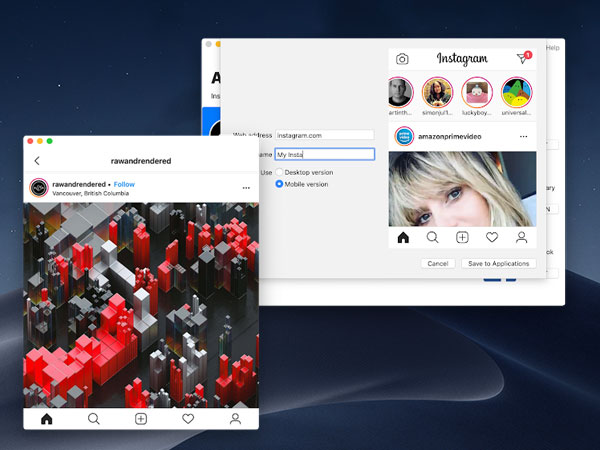Screen dimensions: 600x450
Task: Open direct messages with notification badge
Action: pos(524,57)
